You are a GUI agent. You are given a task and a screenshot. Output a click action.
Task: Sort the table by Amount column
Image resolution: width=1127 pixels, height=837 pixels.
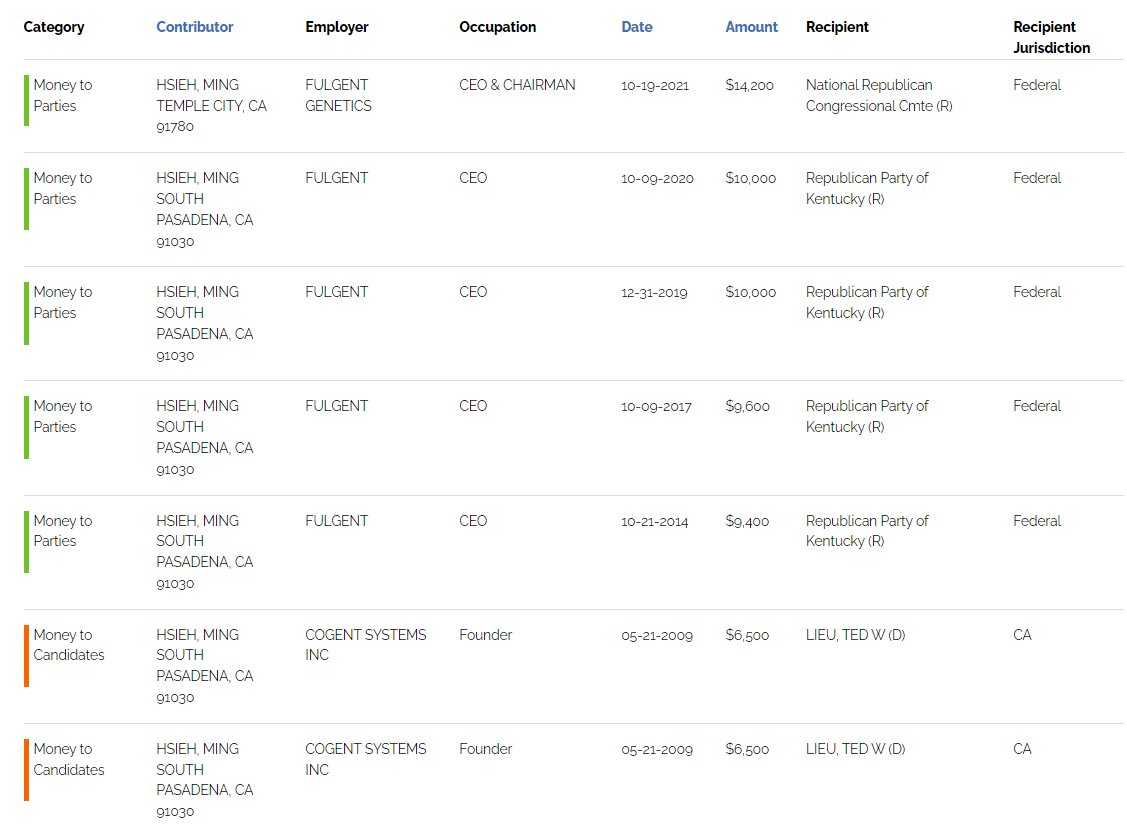click(751, 27)
